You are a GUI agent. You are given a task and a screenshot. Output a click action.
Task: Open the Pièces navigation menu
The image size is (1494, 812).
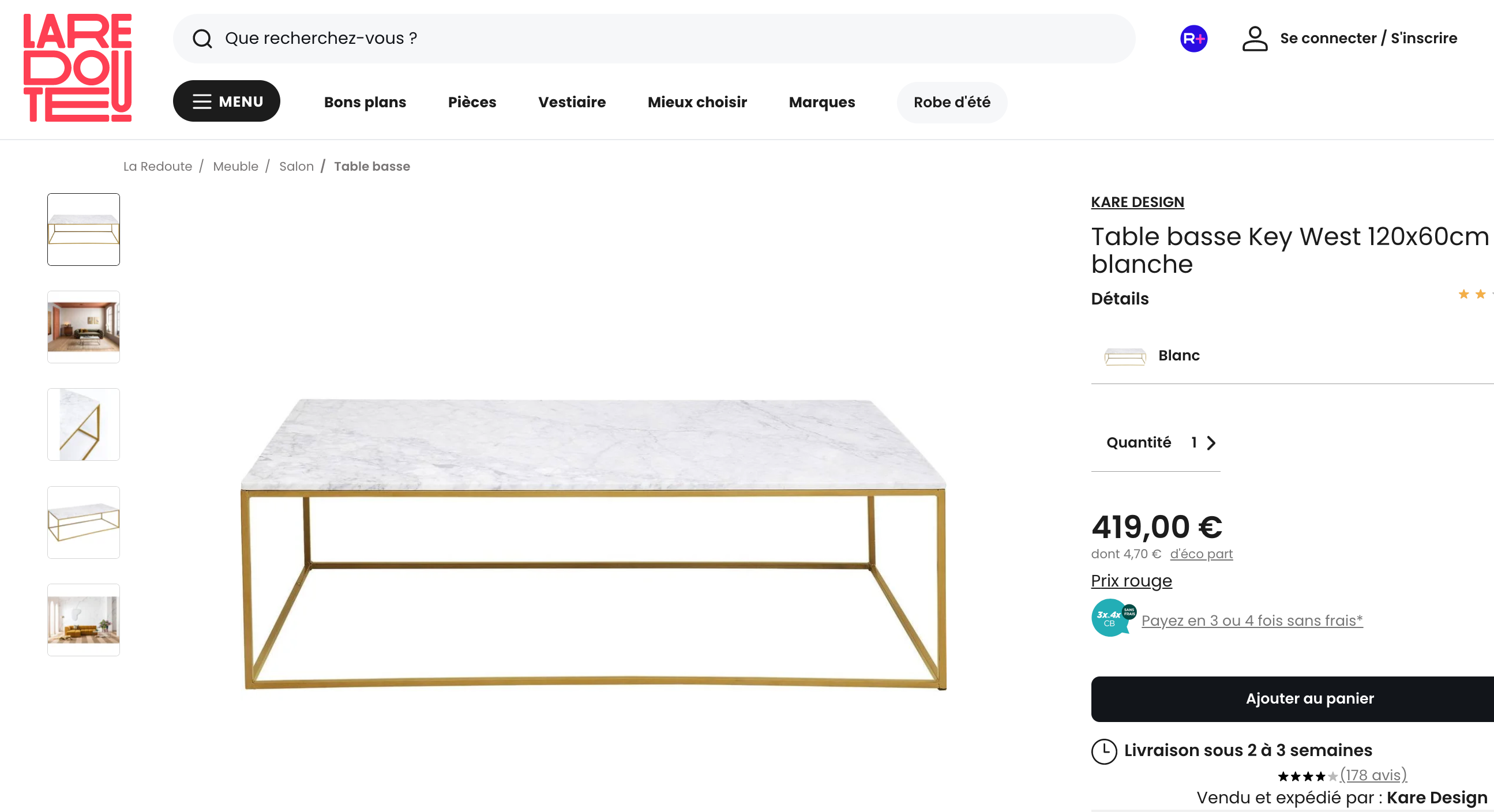pyautogui.click(x=471, y=102)
